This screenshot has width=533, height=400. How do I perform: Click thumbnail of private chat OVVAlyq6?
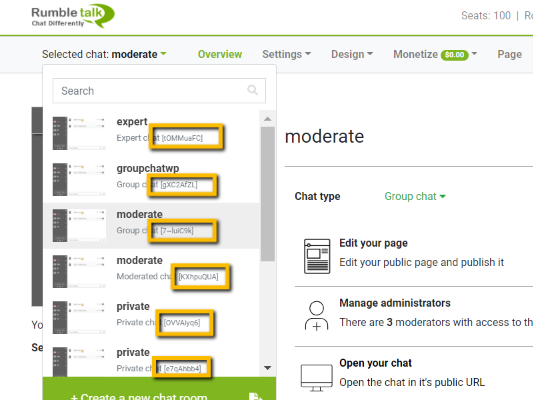click(x=79, y=317)
